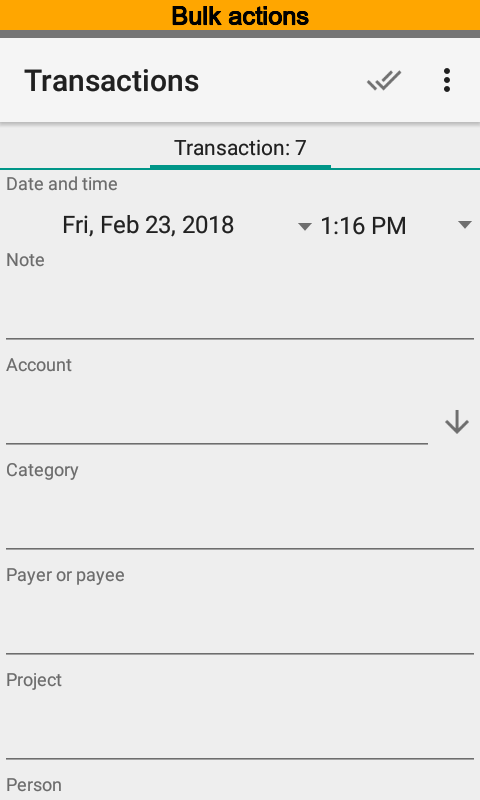Click the triangle arrow after 1:16 PM
This screenshot has height=800, width=480.
(x=465, y=224)
